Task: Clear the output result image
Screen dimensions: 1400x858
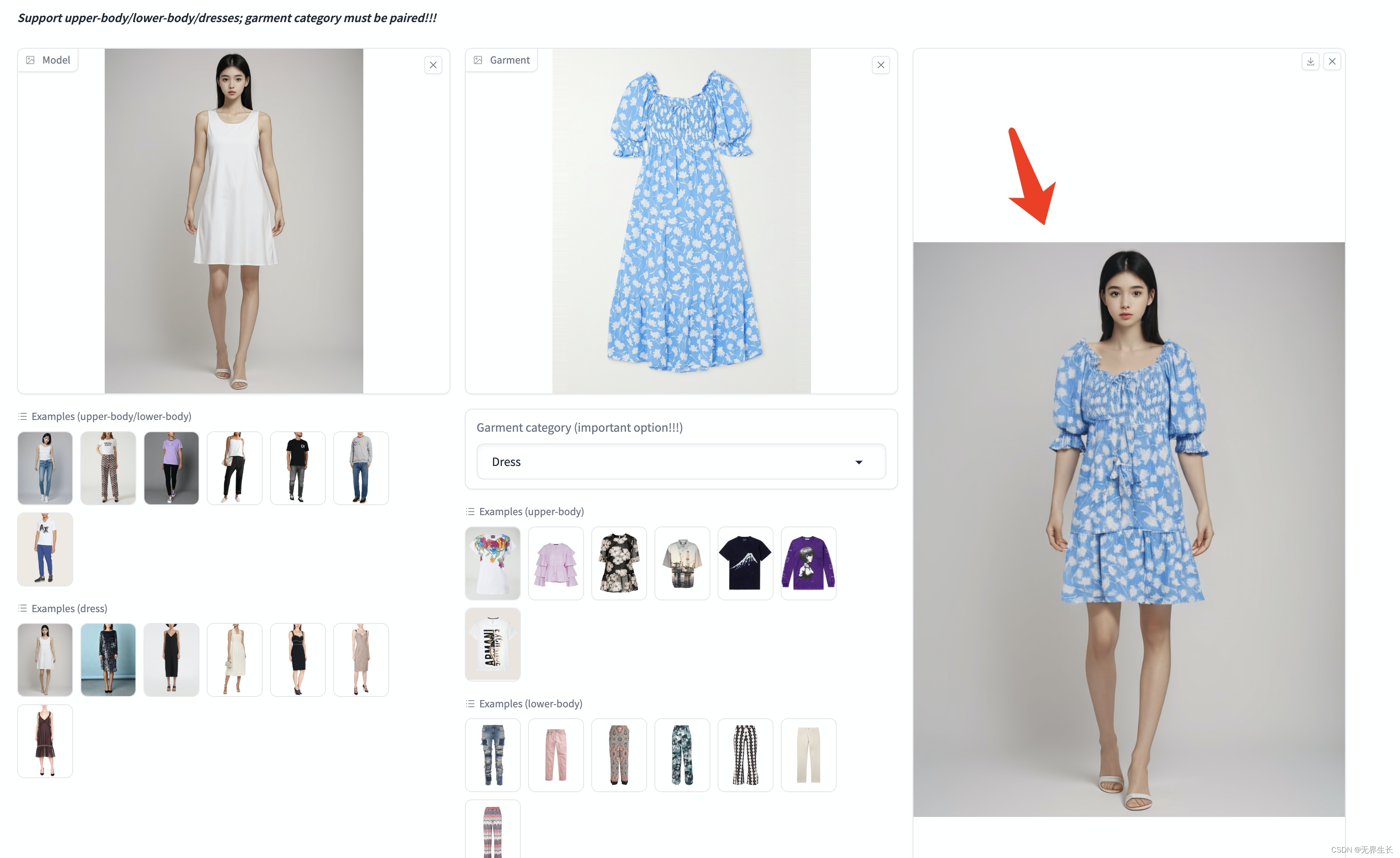Action: [1332, 61]
